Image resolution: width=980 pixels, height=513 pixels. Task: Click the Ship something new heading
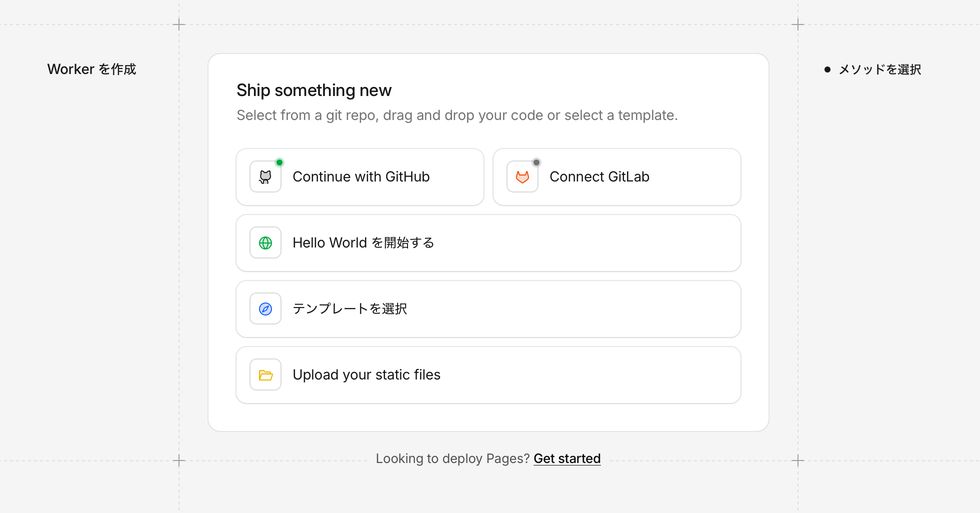click(x=314, y=91)
